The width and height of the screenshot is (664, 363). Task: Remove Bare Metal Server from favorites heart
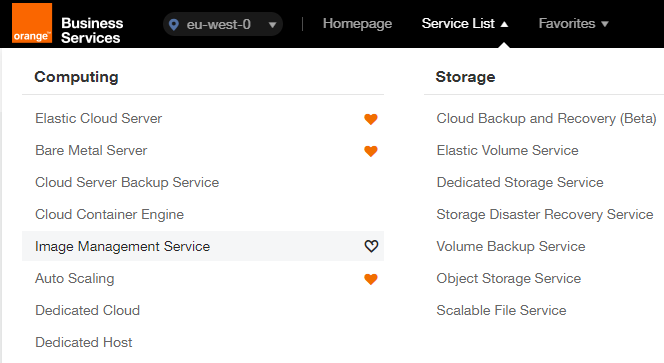[x=371, y=151]
